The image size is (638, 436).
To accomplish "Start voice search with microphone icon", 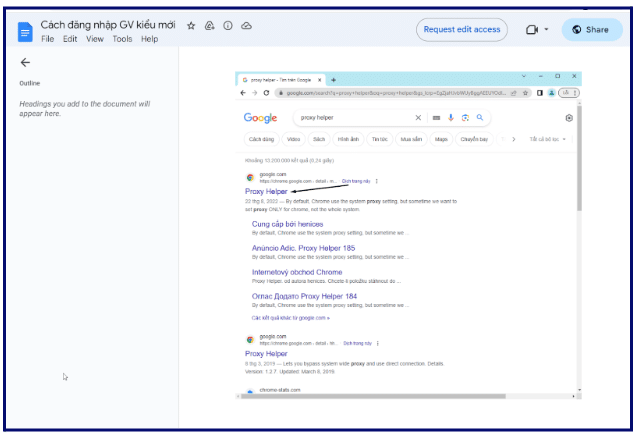I will [x=451, y=118].
